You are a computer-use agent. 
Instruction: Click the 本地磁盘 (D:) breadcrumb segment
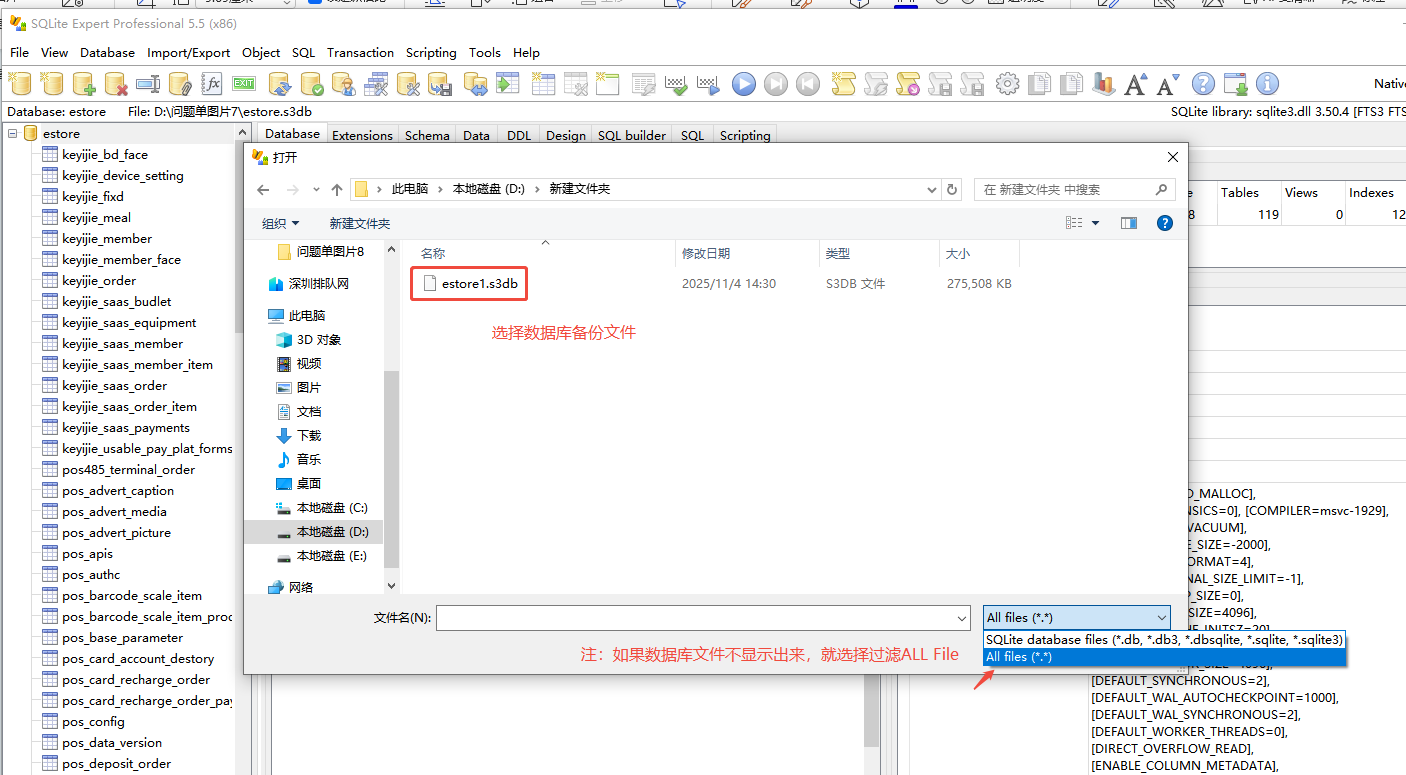point(489,189)
